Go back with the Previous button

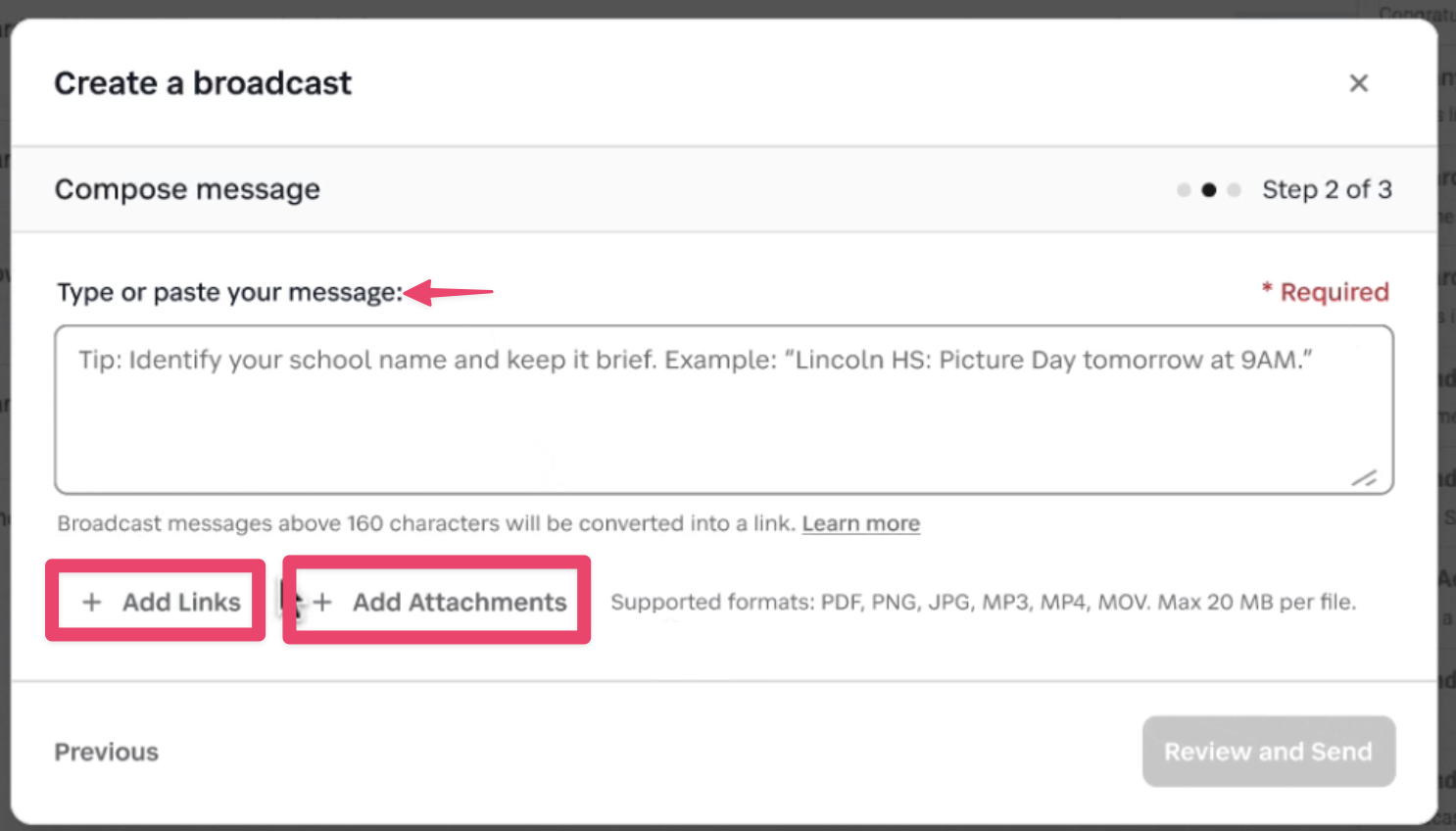[x=106, y=752]
